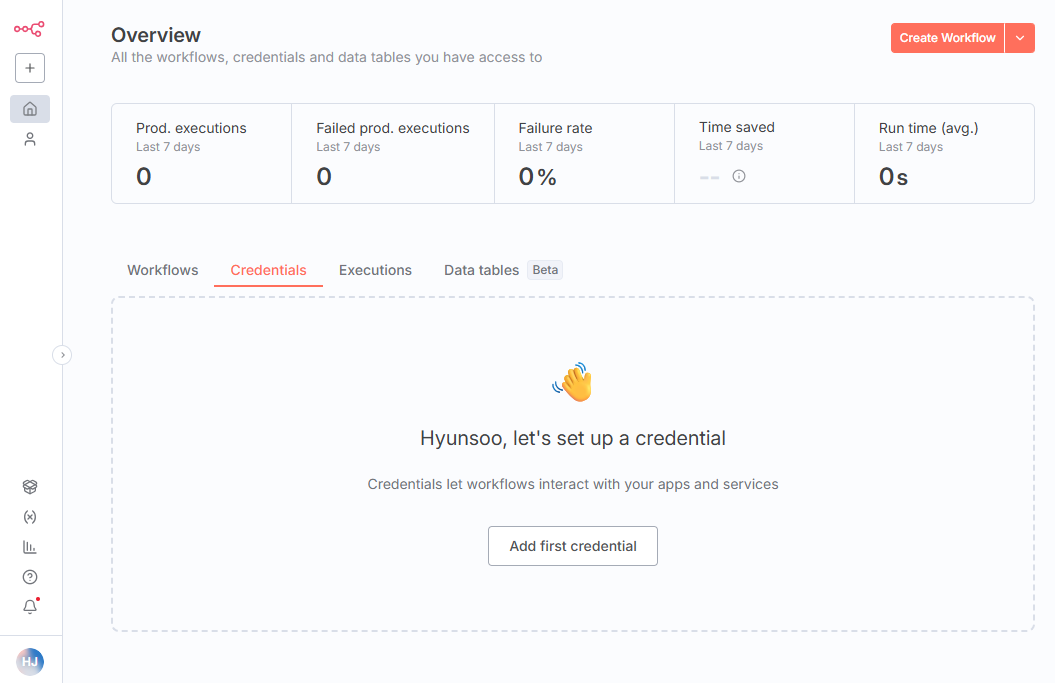Image resolution: width=1055 pixels, height=683 pixels.
Task: Expand the collapsed sidebar arrow
Action: pyautogui.click(x=62, y=355)
